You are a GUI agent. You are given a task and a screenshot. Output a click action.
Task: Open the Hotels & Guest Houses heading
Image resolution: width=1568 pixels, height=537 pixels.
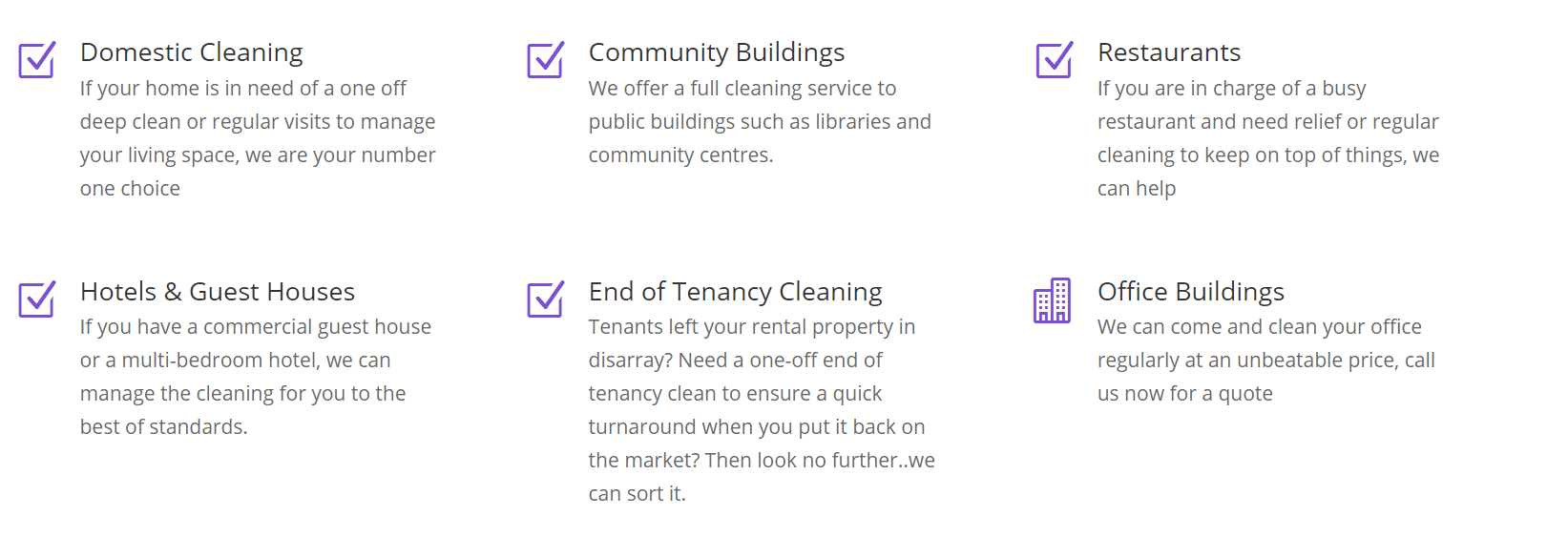point(218,292)
